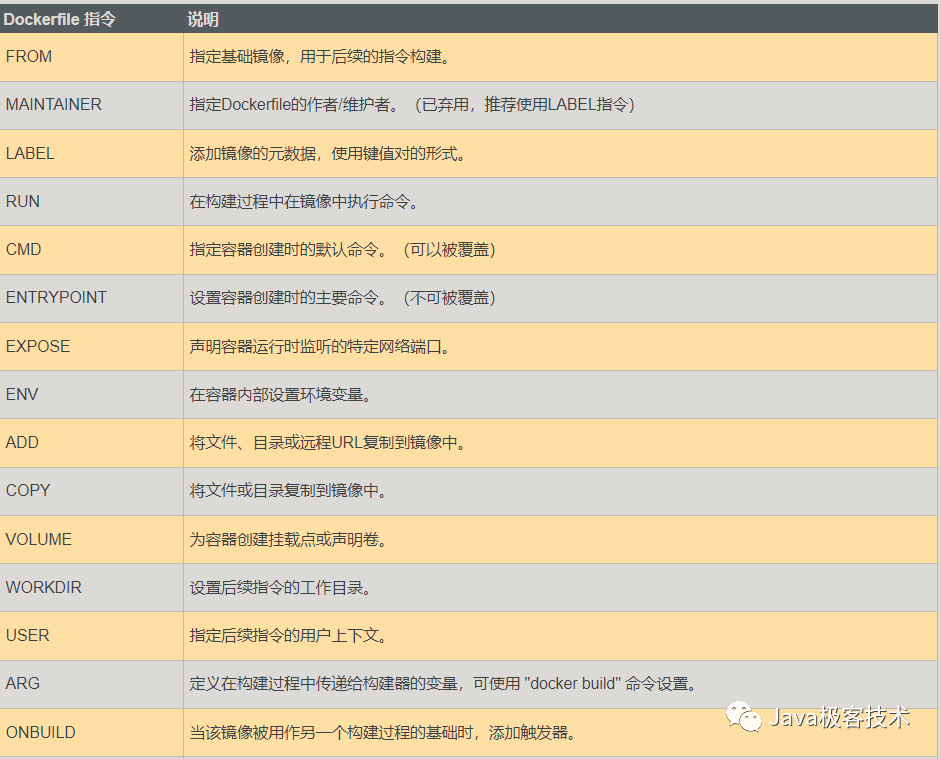941x759 pixels.
Task: Select the WORKDIR instruction cell
Action: (x=91, y=587)
